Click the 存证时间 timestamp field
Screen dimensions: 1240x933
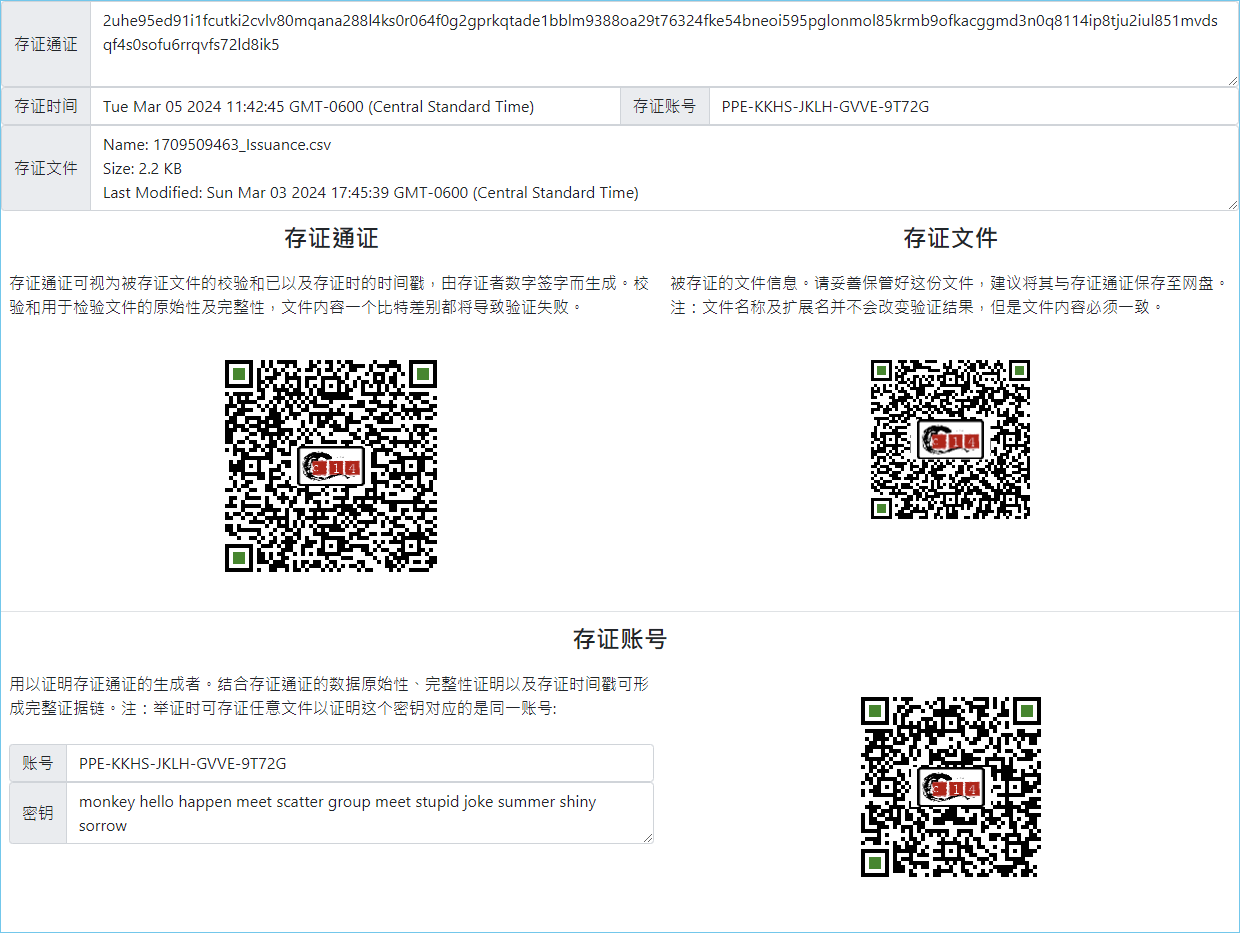point(355,107)
